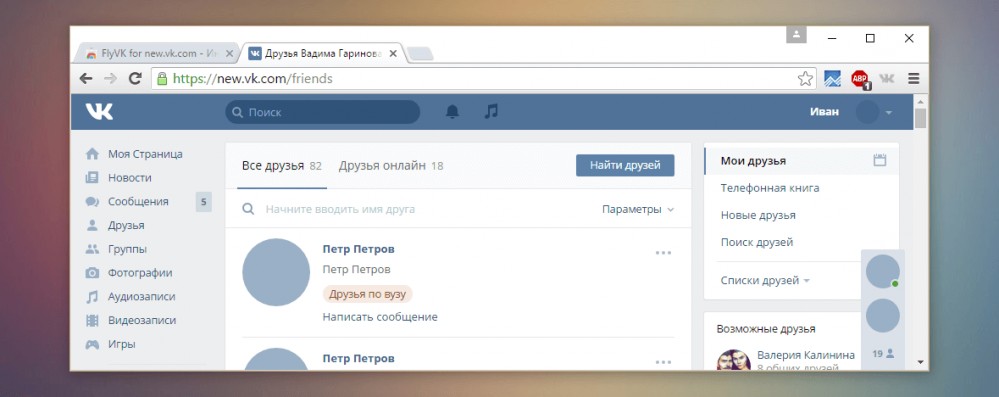Click the search magnifier in friends filter
Viewport: 999px width, 397px height.
pos(248,209)
